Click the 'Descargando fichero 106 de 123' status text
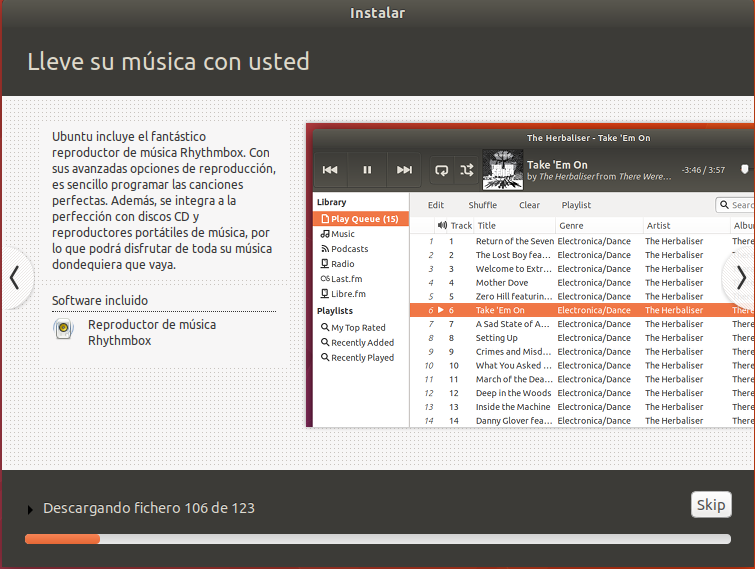The width and height of the screenshot is (755, 569). tap(149, 508)
